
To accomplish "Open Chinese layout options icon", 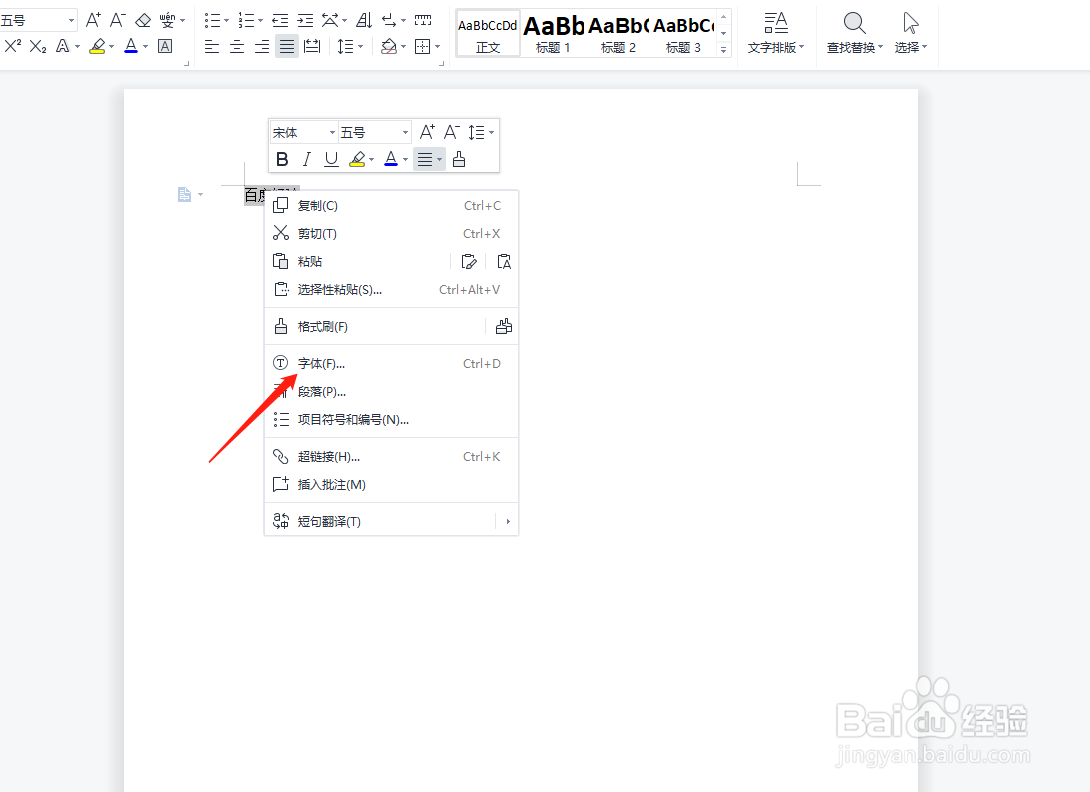I will [330, 20].
